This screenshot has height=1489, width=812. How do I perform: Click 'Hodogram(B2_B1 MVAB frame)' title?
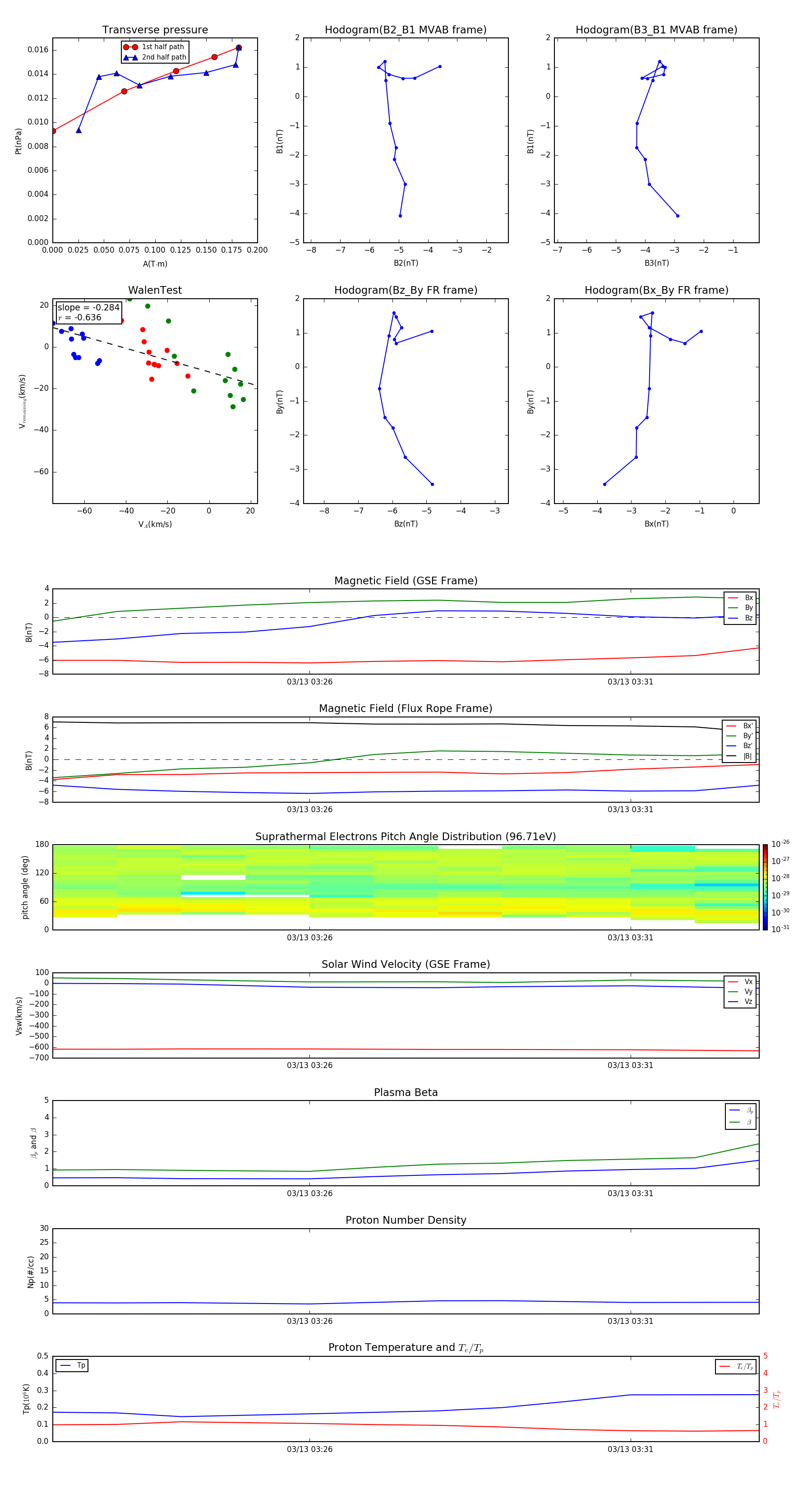(x=406, y=30)
